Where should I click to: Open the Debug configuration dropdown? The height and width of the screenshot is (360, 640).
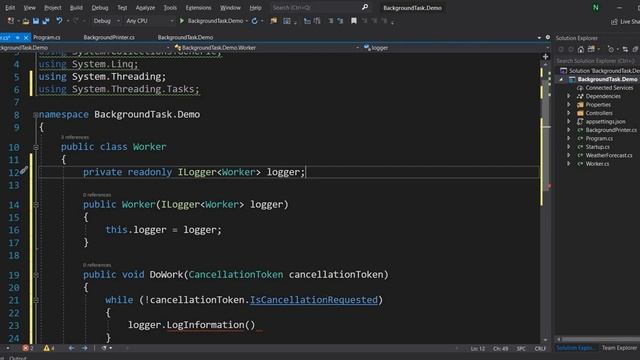click(x=106, y=21)
